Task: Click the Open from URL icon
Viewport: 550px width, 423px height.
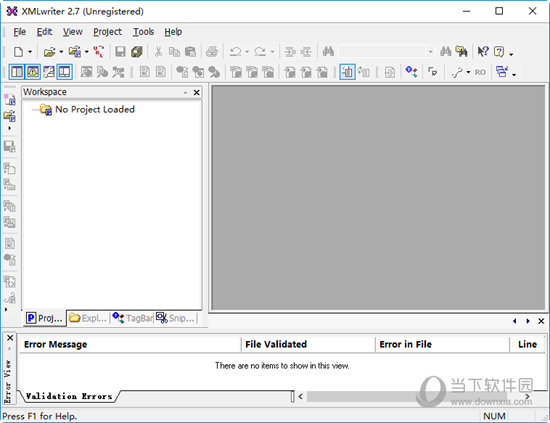Action: tap(99, 52)
